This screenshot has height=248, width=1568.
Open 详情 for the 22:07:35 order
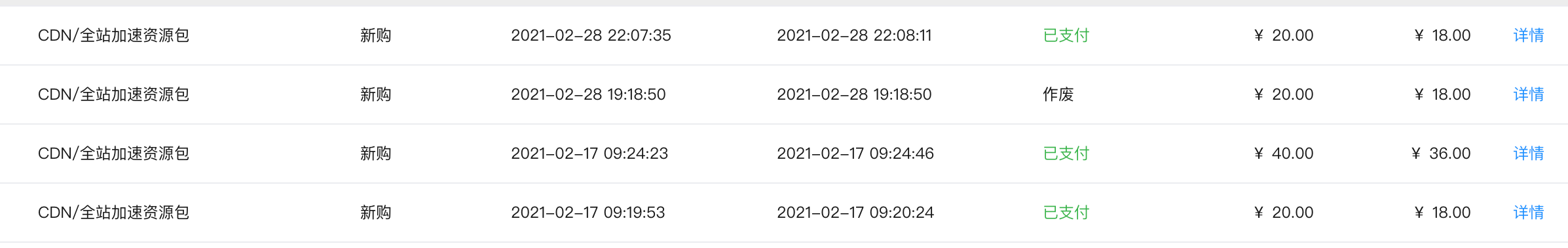[x=1528, y=35]
